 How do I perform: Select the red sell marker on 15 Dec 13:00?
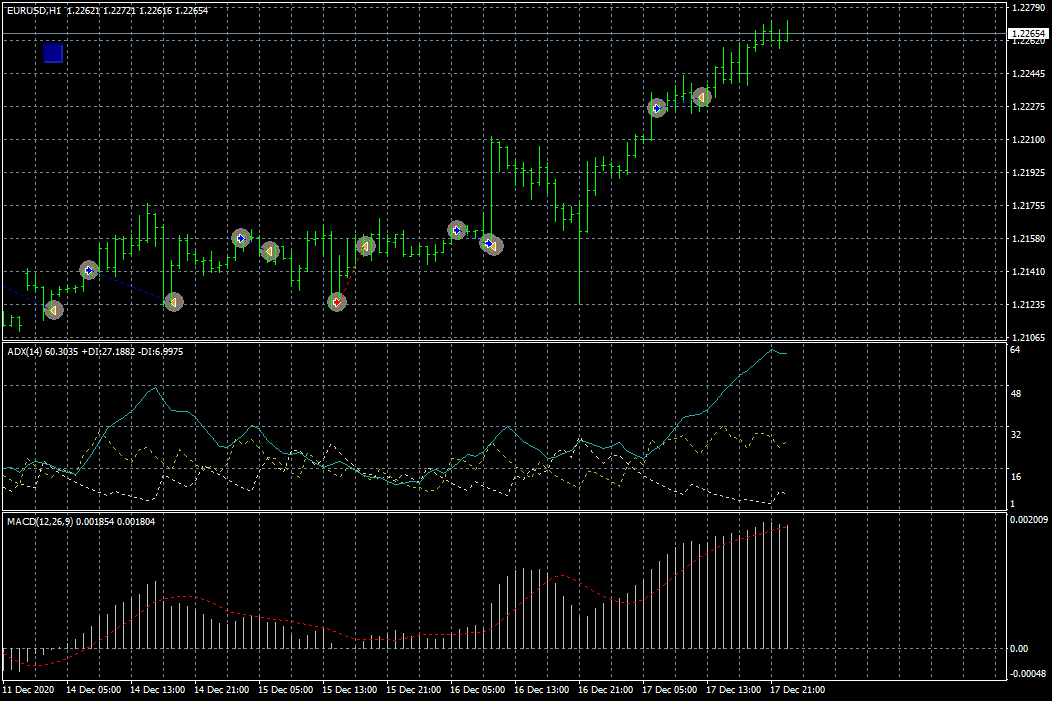pyautogui.click(x=337, y=303)
